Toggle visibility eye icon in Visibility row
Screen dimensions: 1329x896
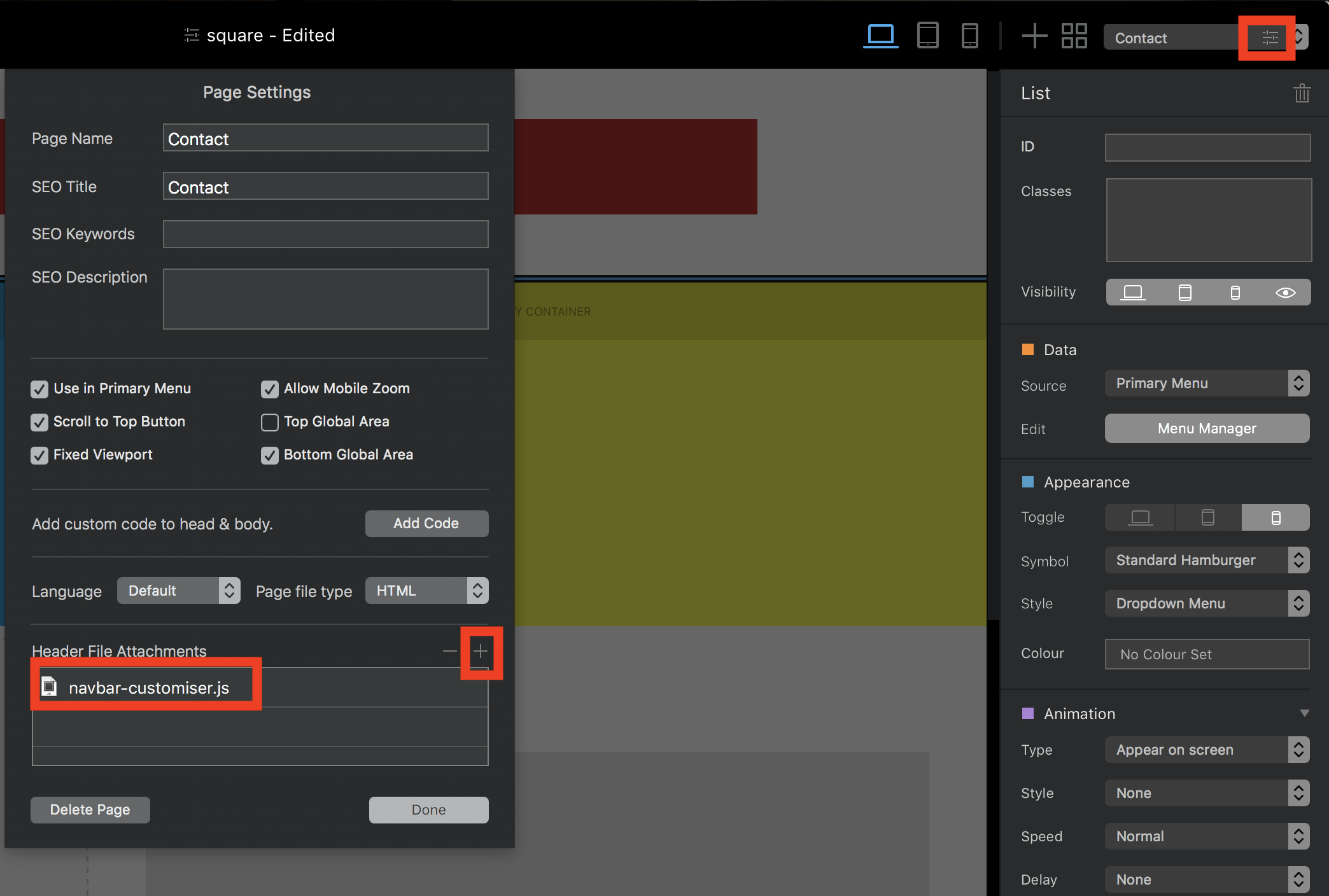pyautogui.click(x=1285, y=292)
